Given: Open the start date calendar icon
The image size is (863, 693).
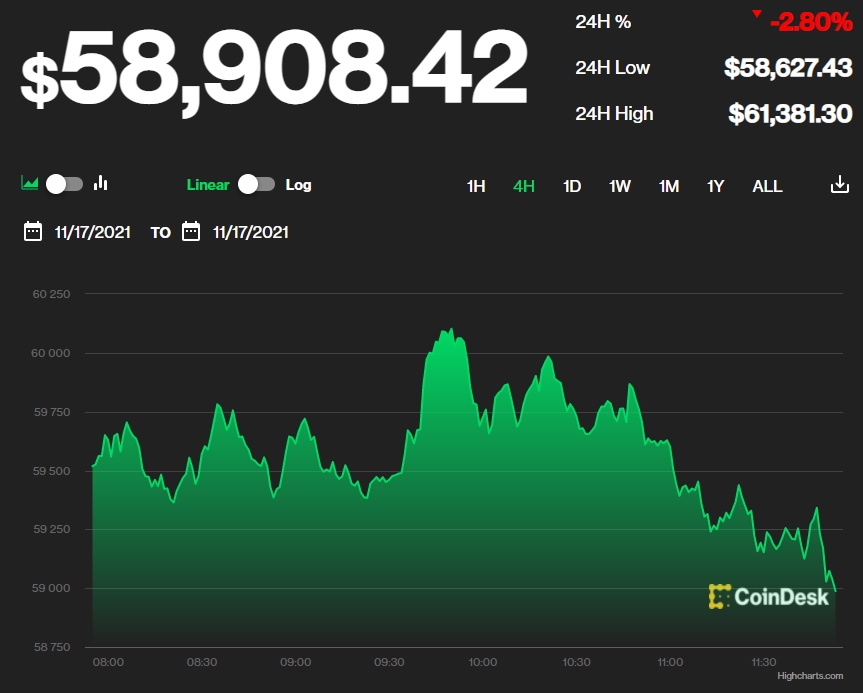Looking at the screenshot, I should pos(33,231).
